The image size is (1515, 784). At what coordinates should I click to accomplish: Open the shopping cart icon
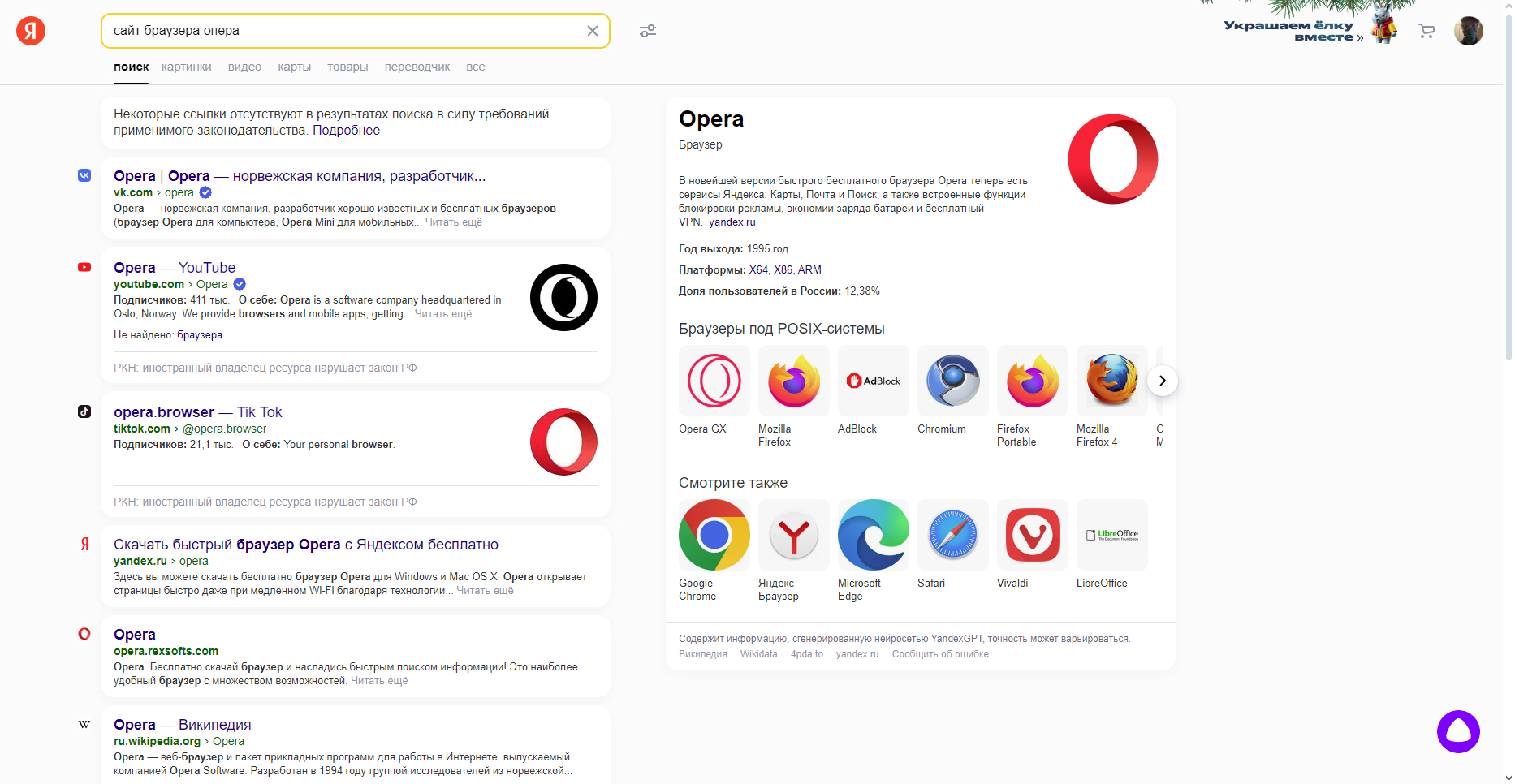tap(1427, 31)
